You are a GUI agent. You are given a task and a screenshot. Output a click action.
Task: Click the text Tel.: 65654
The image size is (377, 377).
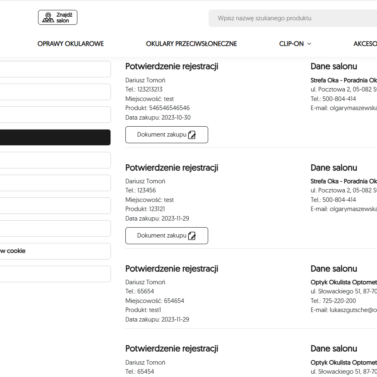point(139,291)
